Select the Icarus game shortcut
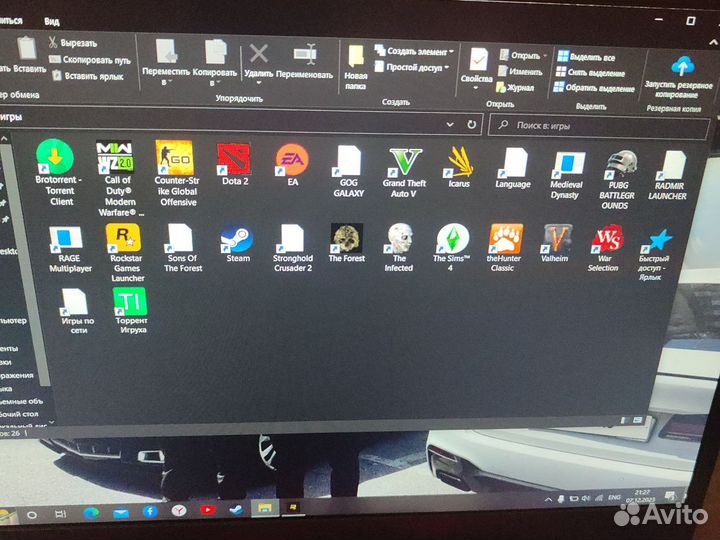This screenshot has width=720, height=540. pyautogui.click(x=459, y=167)
